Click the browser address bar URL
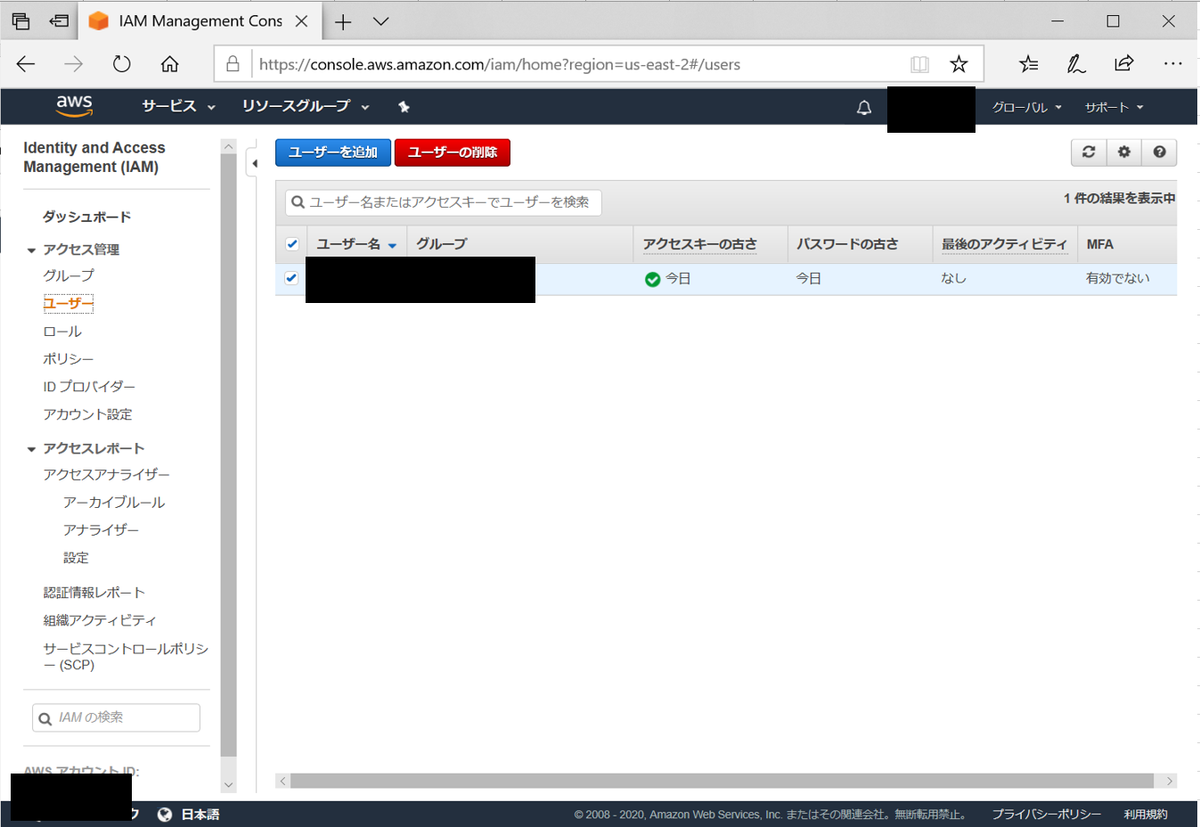Image resolution: width=1200 pixels, height=827 pixels. (x=500, y=64)
